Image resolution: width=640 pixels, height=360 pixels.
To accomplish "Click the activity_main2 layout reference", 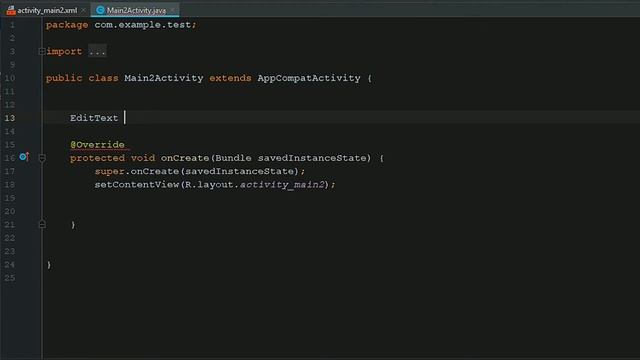I will (282, 184).
